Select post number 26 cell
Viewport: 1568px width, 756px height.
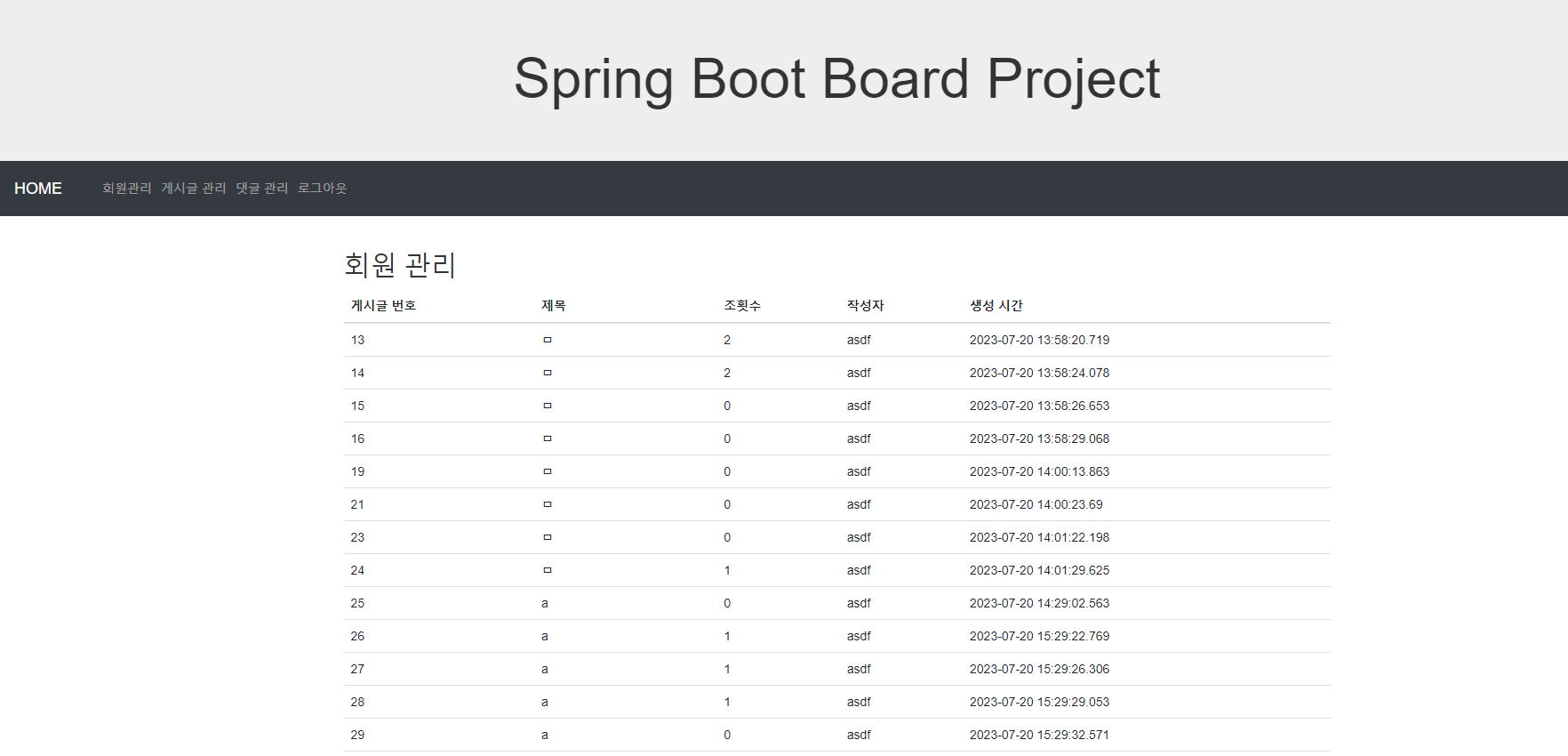(x=358, y=636)
